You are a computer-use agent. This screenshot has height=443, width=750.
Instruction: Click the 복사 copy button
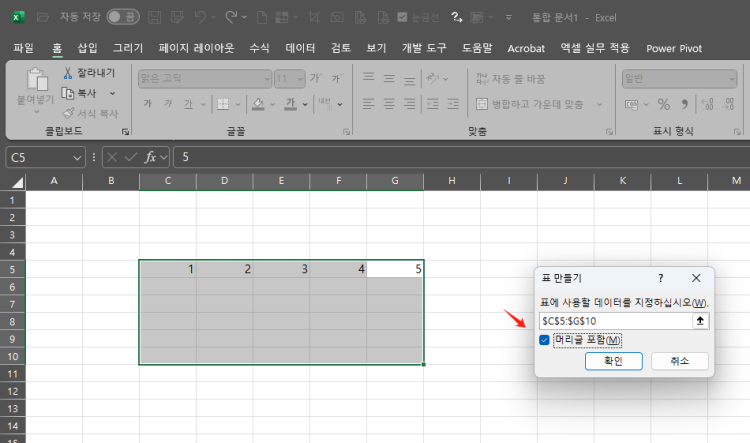(x=79, y=93)
